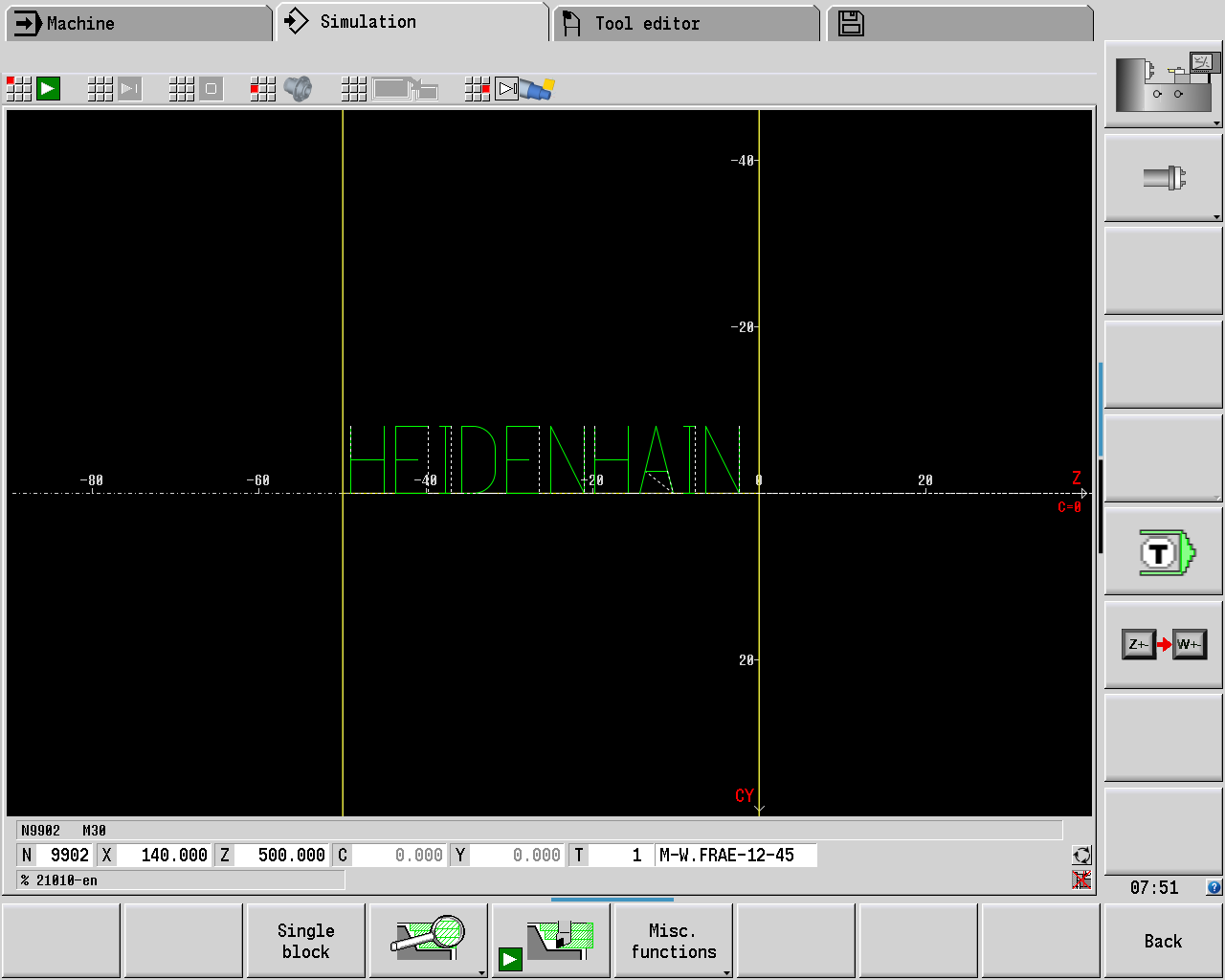
Task: Click the tool name M-W.FRAE-12-45
Action: pyautogui.click(x=736, y=855)
